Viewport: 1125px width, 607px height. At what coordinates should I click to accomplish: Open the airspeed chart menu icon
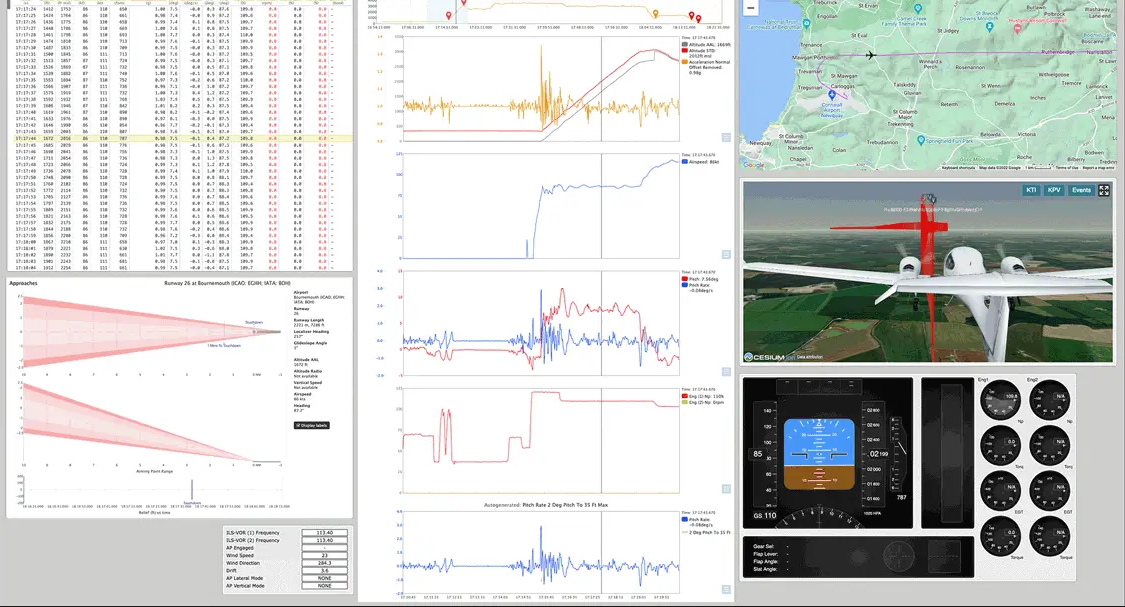click(x=726, y=254)
